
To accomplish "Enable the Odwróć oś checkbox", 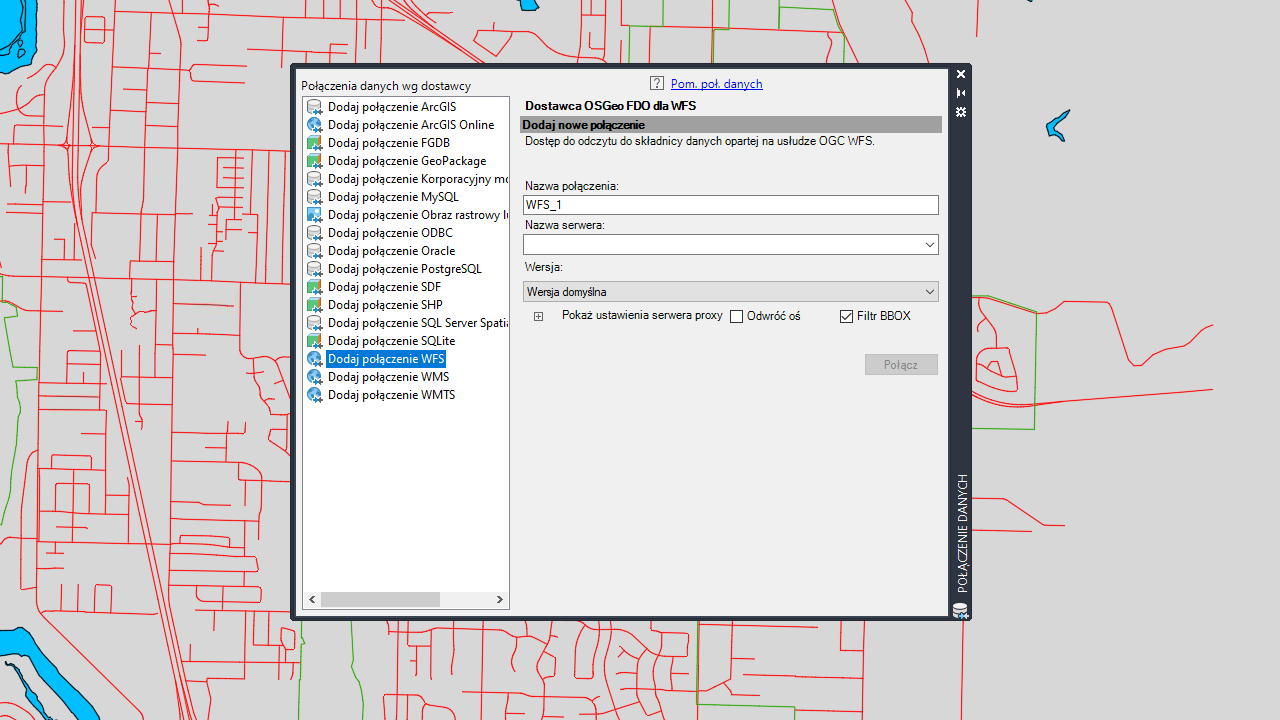I will coord(737,316).
